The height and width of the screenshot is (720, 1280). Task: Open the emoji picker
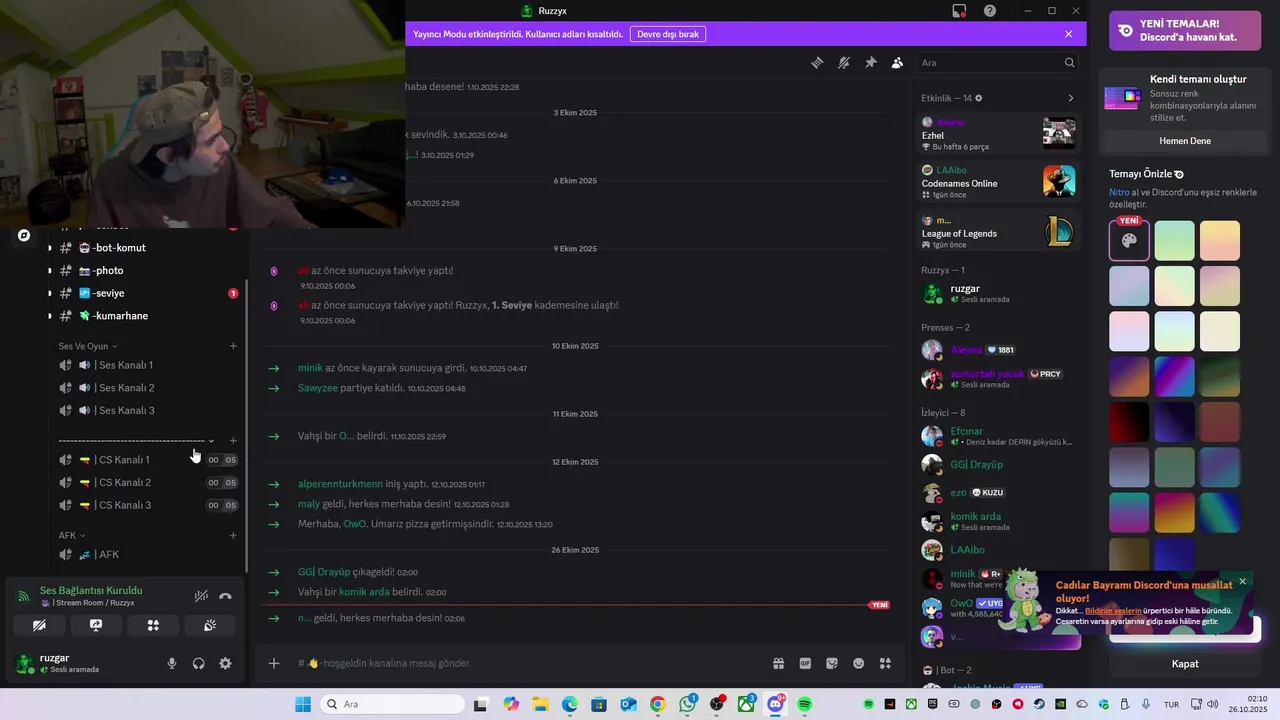pyautogui.click(x=858, y=663)
